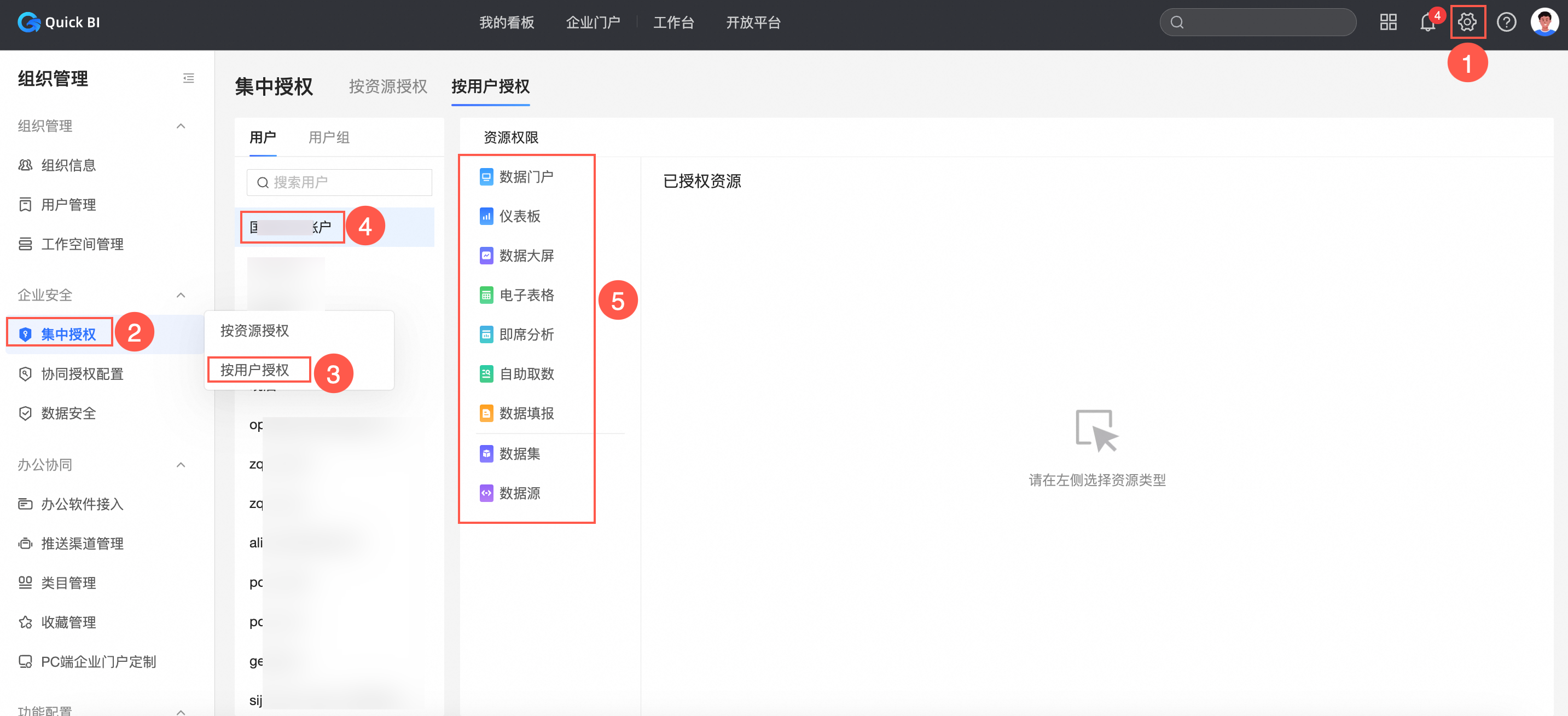Switch to the 用户组 tab

tap(329, 137)
